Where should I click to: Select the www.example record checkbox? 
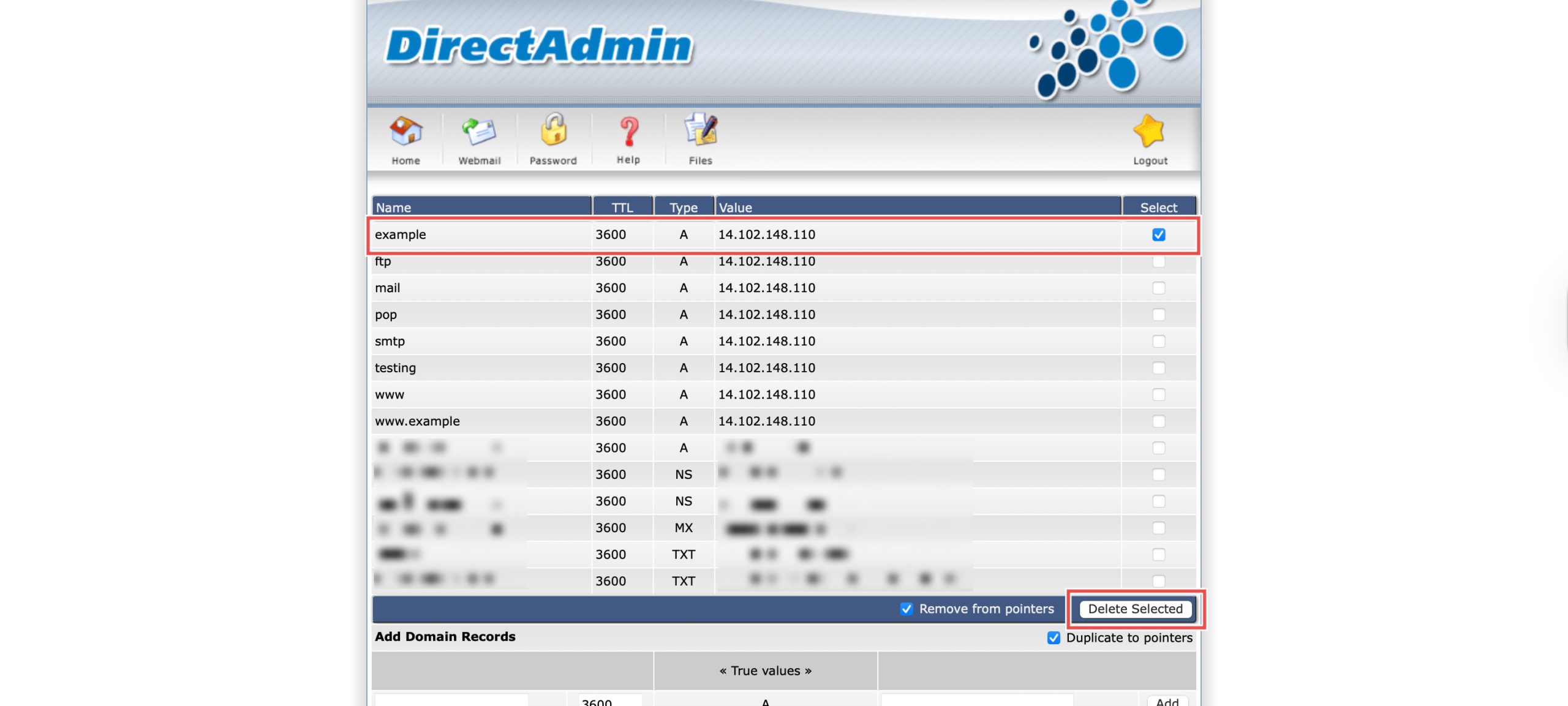[1158, 421]
